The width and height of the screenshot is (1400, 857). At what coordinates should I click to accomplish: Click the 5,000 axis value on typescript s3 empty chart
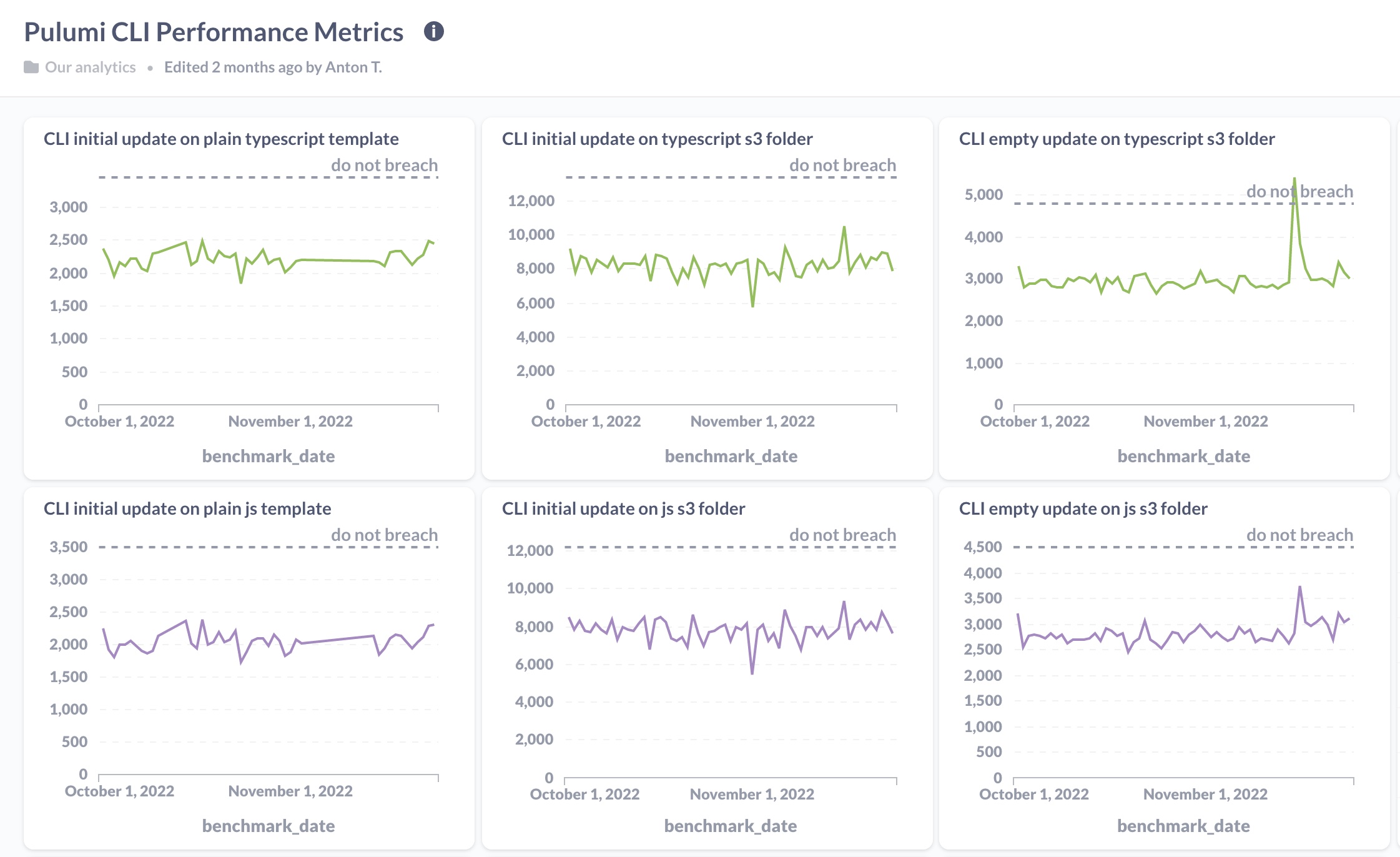pos(983,194)
